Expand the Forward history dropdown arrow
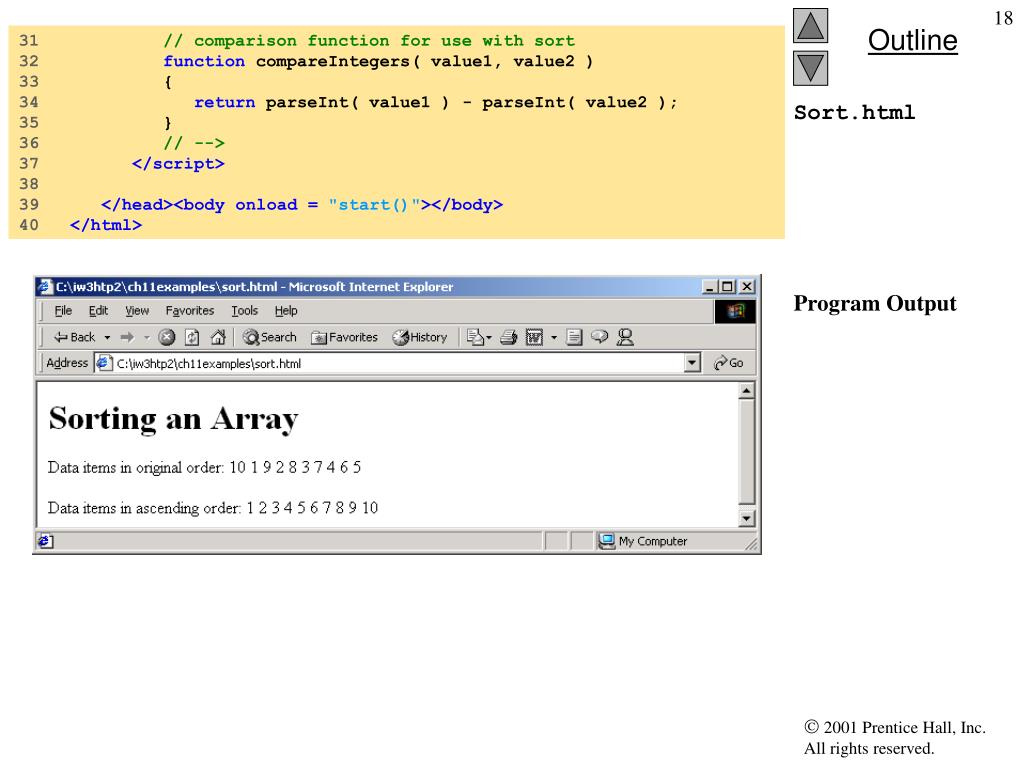The image size is (1024, 768). (147, 338)
